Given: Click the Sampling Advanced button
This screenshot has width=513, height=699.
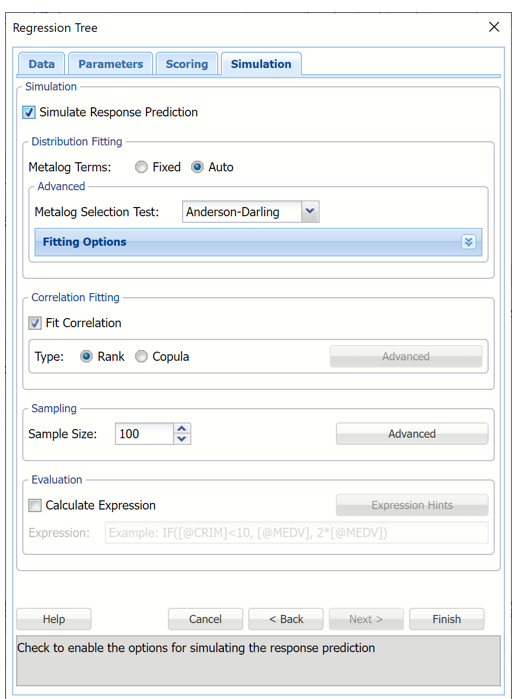Looking at the screenshot, I should click(x=412, y=434).
